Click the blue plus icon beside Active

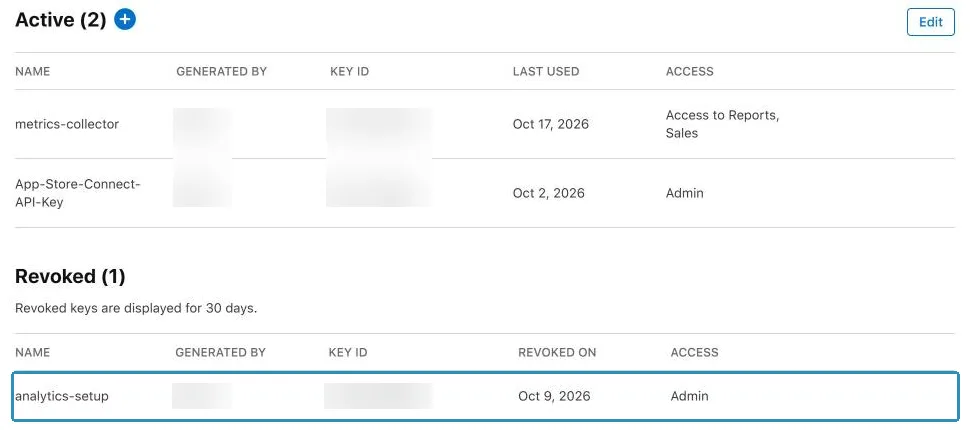tap(125, 20)
